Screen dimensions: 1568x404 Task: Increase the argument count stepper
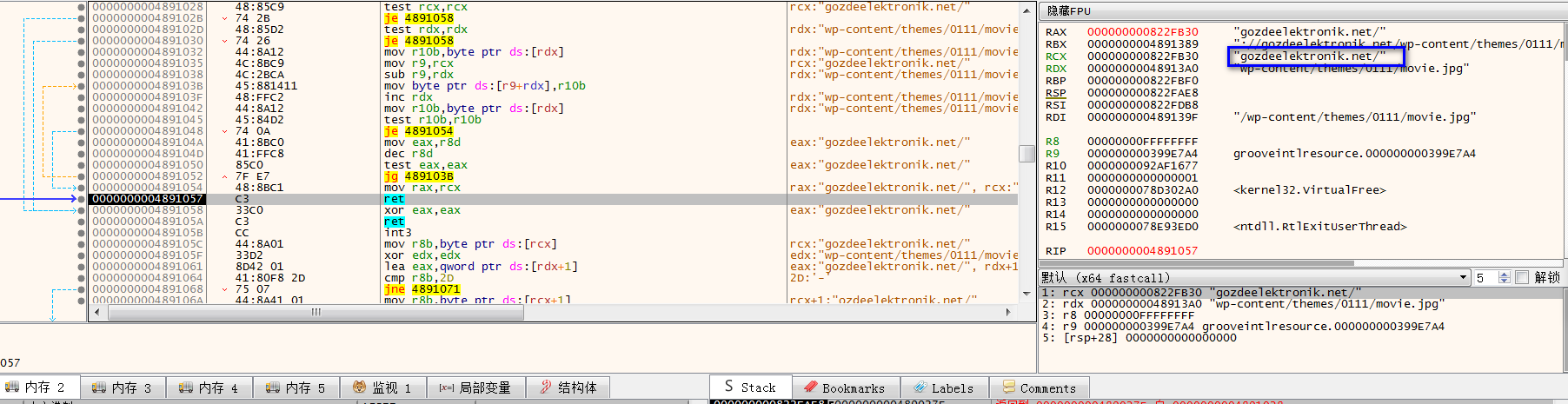[x=1505, y=275]
